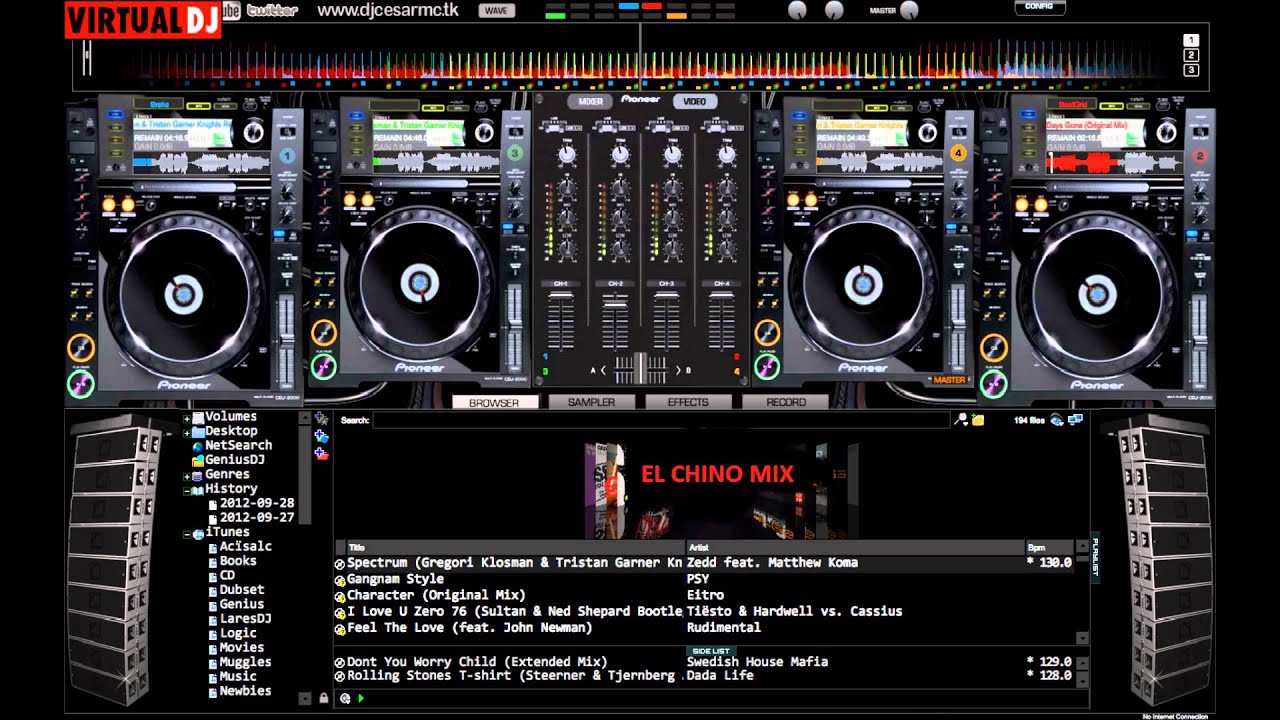Toggle the MASTER indicator on deck 4

click(947, 380)
